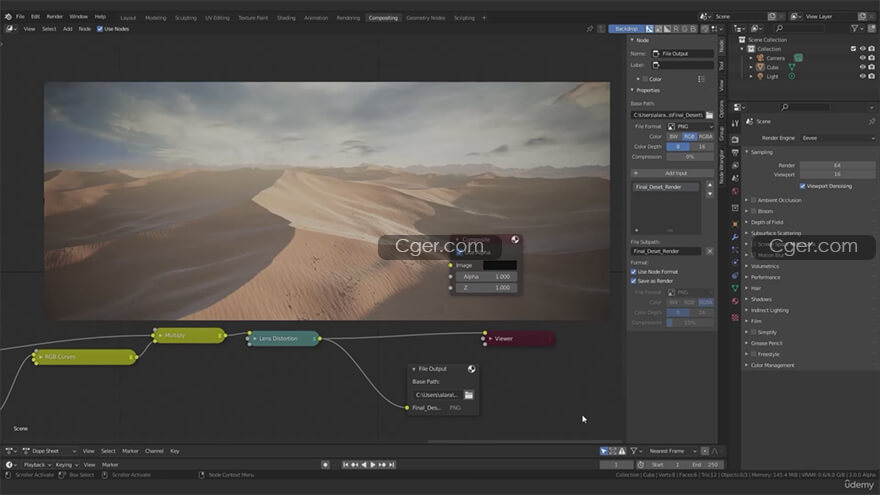
Task: Open the Playback menu in timeline
Action: pos(37,465)
